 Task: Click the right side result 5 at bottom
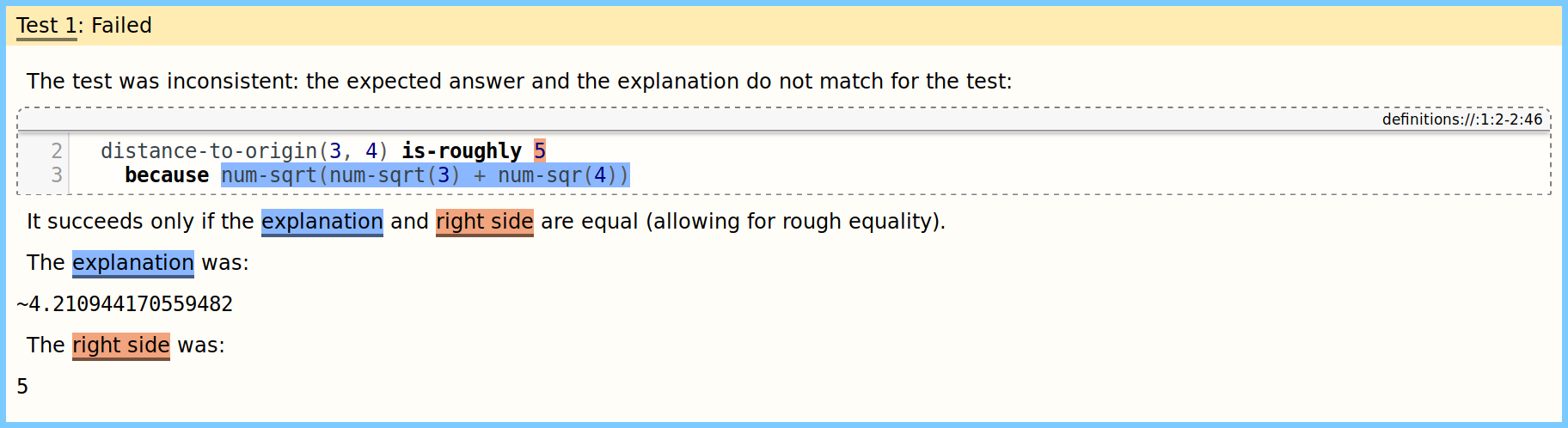22,387
